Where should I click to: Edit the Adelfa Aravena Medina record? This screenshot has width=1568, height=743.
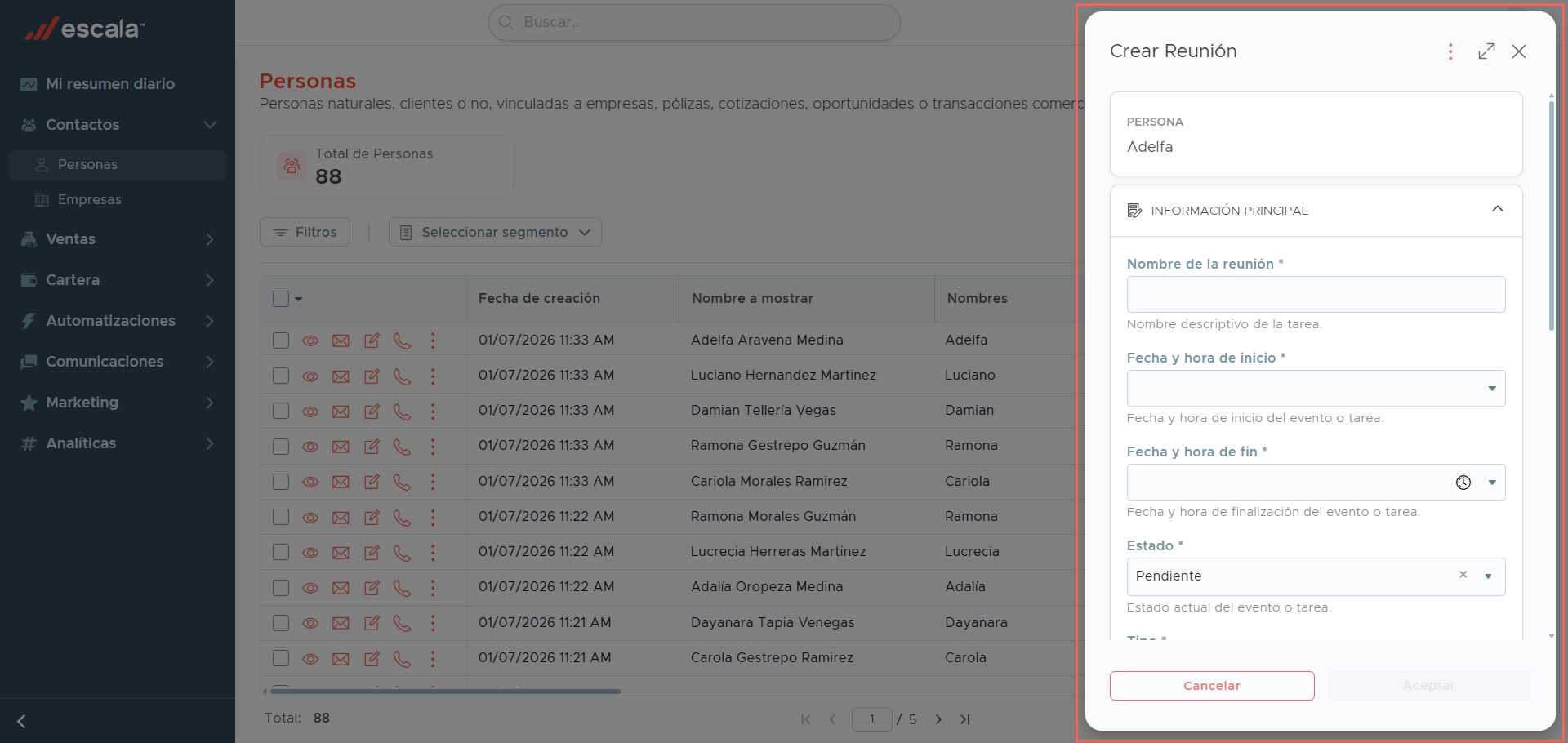372,340
